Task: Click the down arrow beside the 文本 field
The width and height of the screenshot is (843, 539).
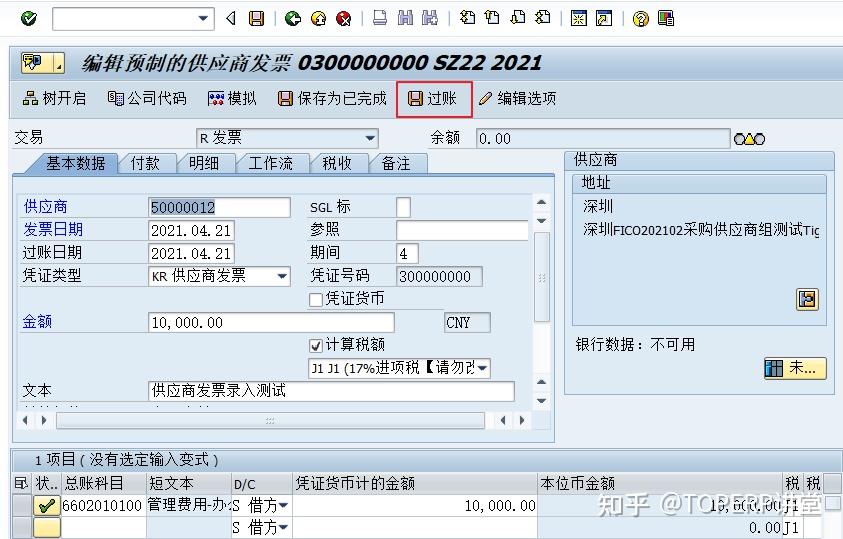Action: point(542,401)
